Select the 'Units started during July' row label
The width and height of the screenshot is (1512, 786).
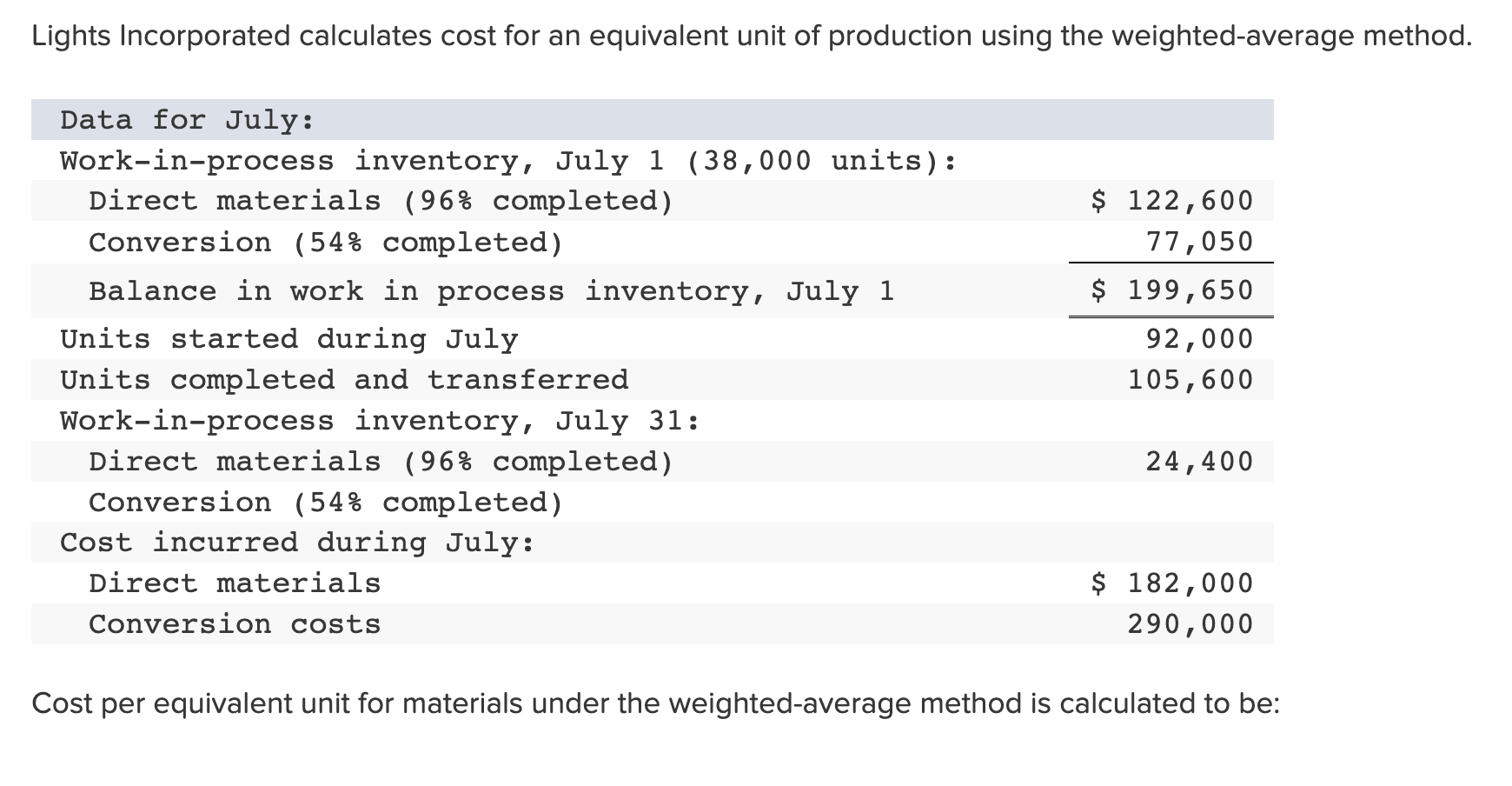pyautogui.click(x=288, y=338)
